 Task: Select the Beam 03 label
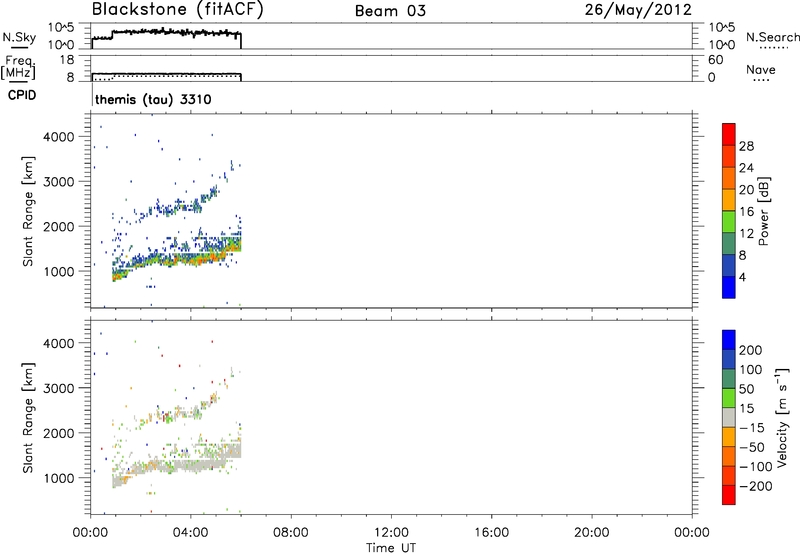tap(390, 11)
